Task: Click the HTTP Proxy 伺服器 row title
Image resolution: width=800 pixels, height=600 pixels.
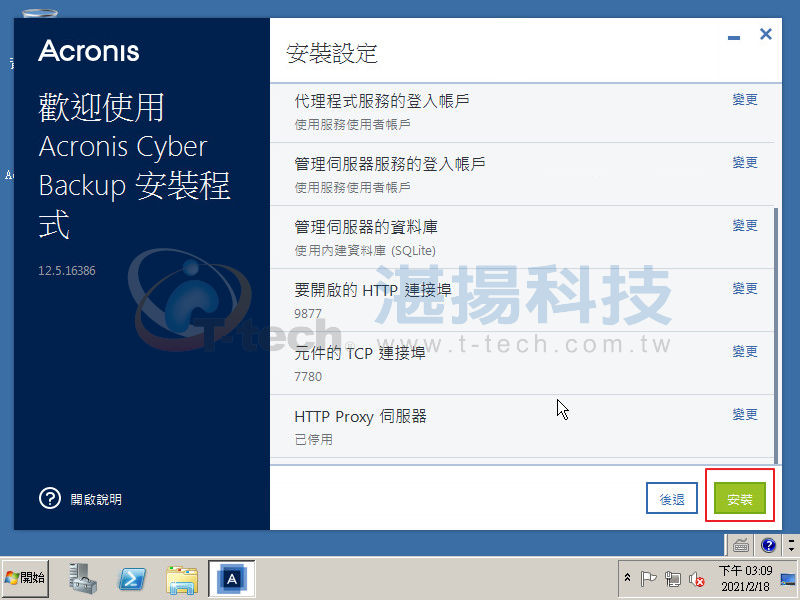Action: [x=360, y=416]
